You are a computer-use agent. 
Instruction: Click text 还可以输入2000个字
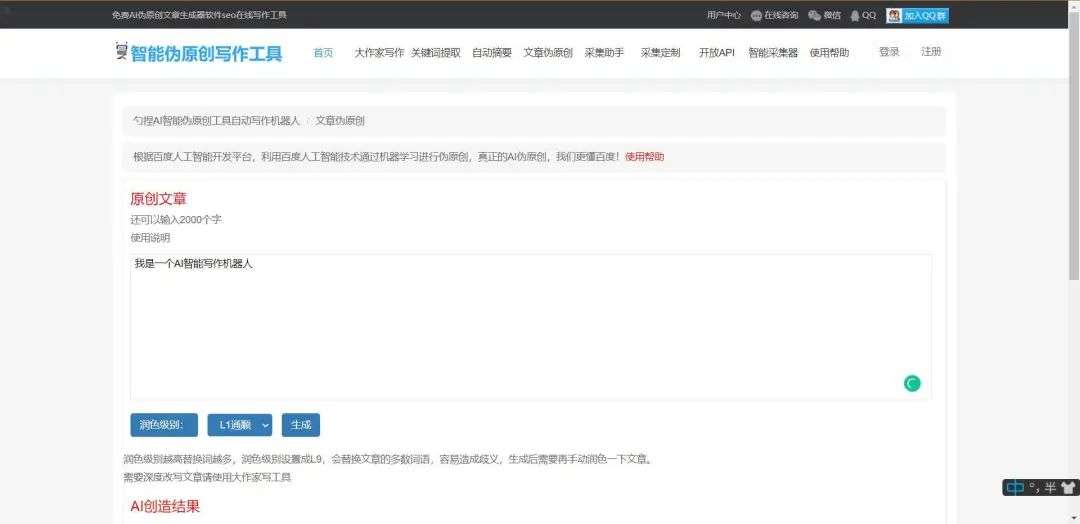pos(176,220)
